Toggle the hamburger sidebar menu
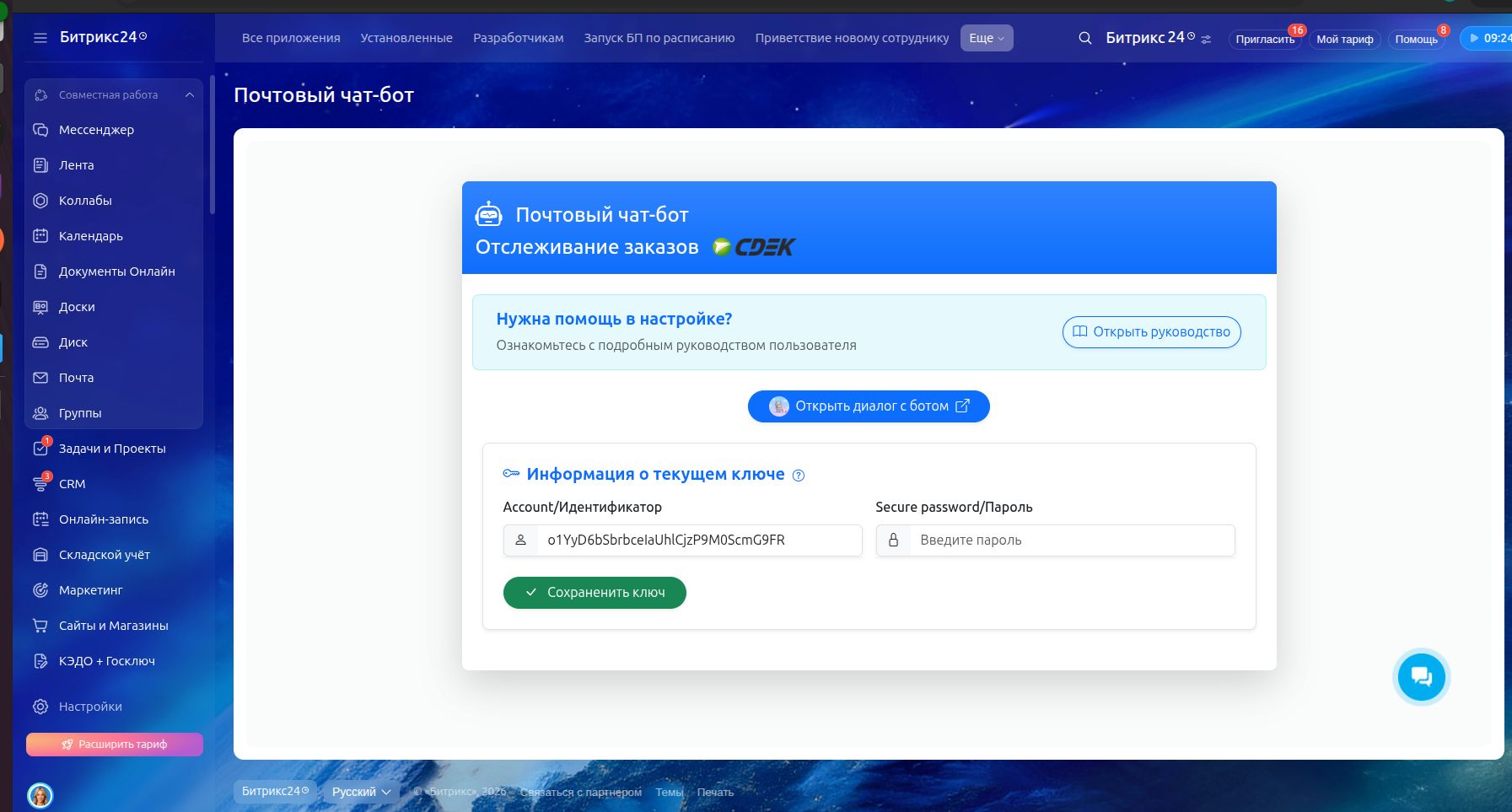Viewport: 1512px width, 812px height. pyautogui.click(x=40, y=38)
